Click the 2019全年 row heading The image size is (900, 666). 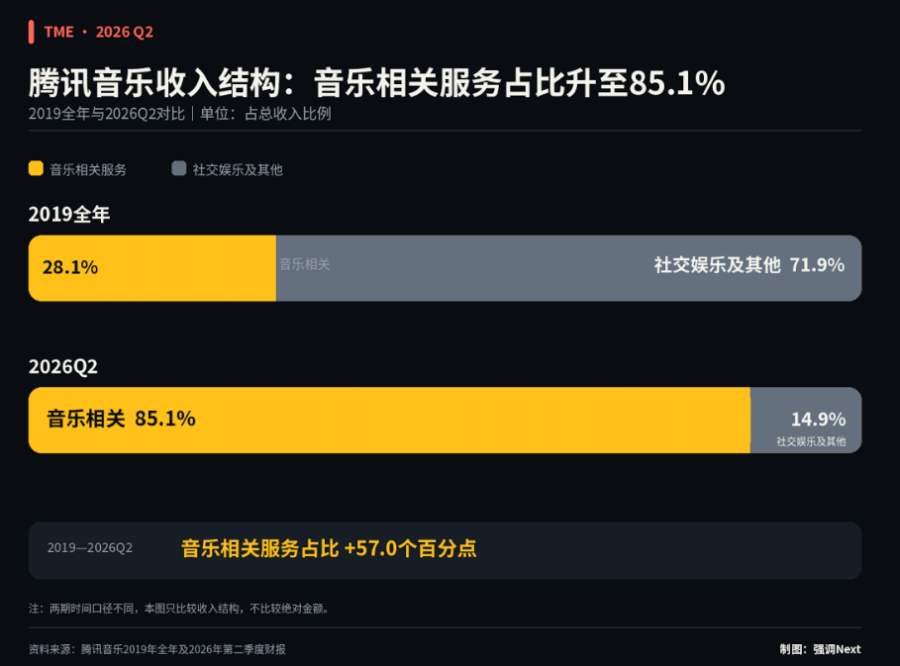(69, 214)
